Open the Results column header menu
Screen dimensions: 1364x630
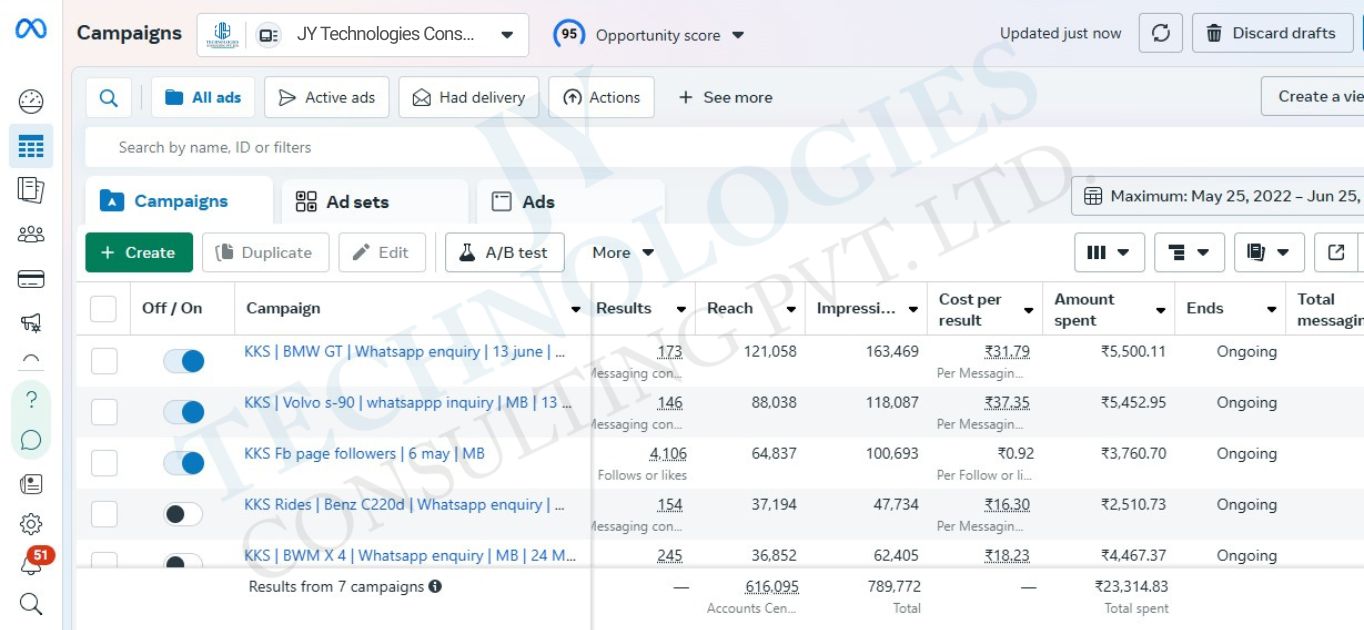[682, 309]
